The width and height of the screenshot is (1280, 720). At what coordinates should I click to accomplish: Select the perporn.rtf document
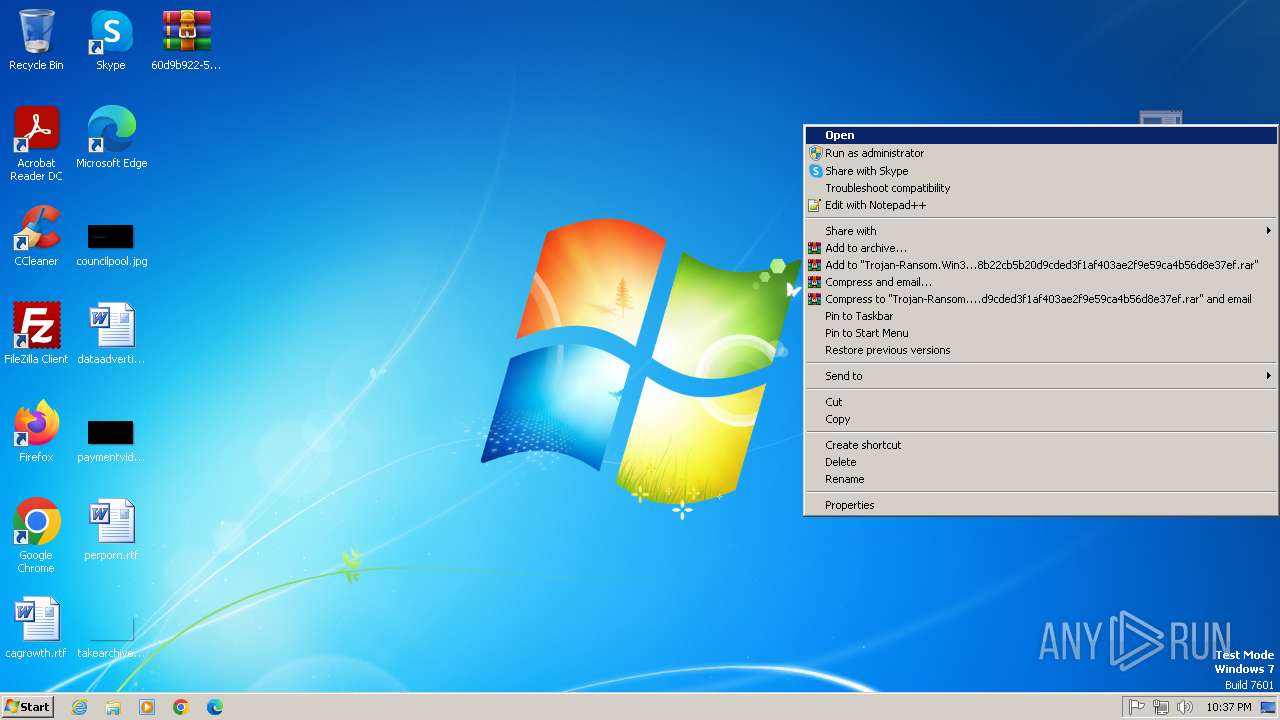[x=111, y=530]
